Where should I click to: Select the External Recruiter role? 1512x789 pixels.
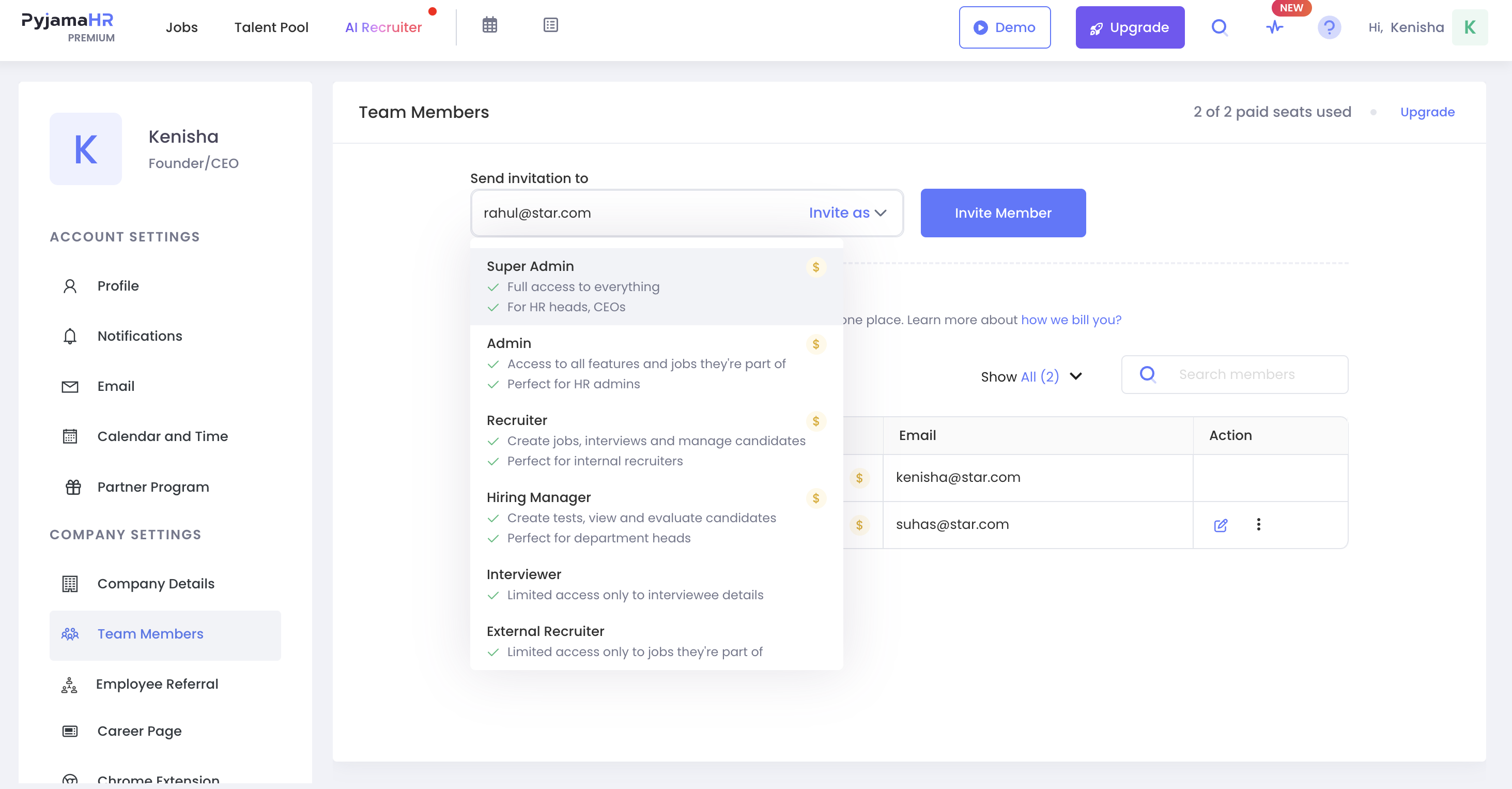click(656, 641)
